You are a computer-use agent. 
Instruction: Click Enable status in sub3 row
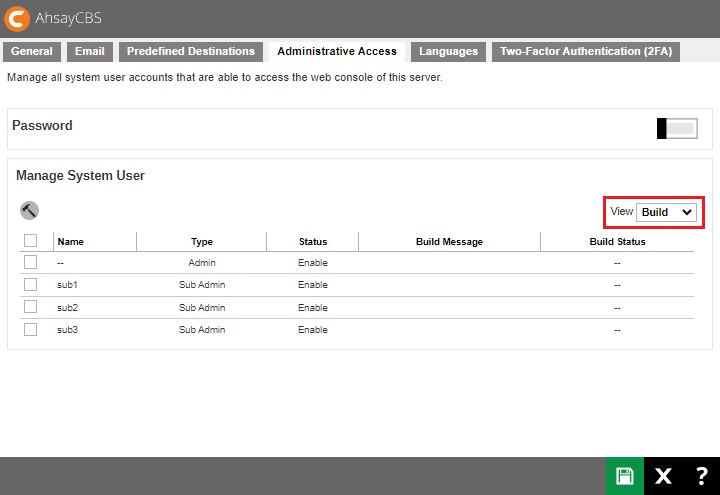point(313,330)
